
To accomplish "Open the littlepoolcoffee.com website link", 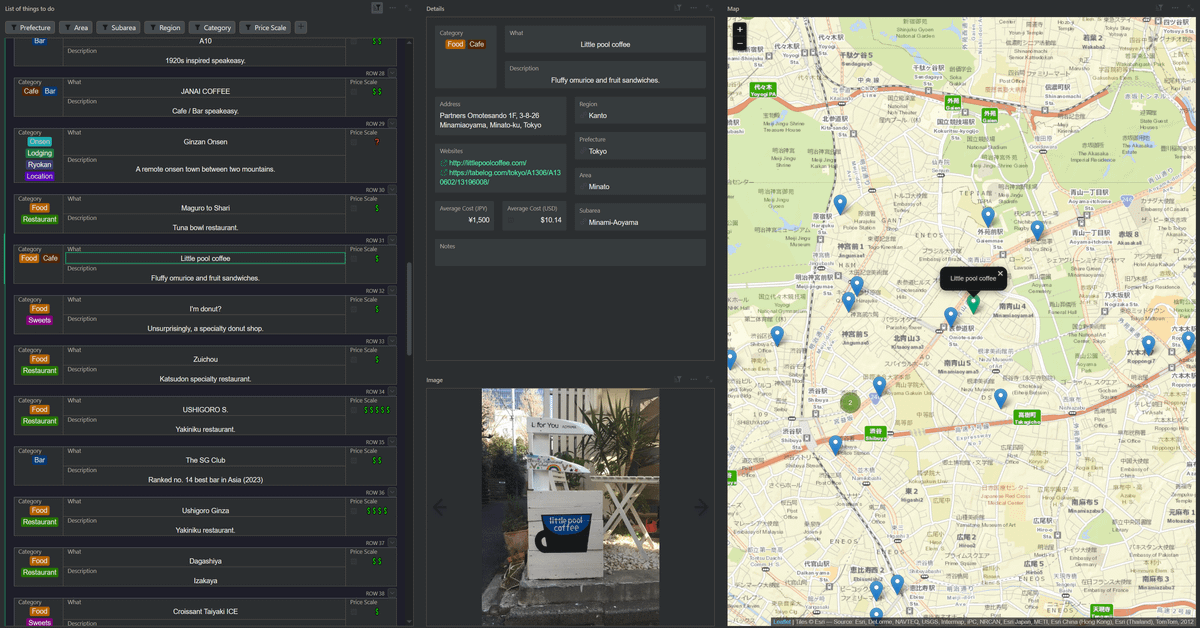I will 487,163.
